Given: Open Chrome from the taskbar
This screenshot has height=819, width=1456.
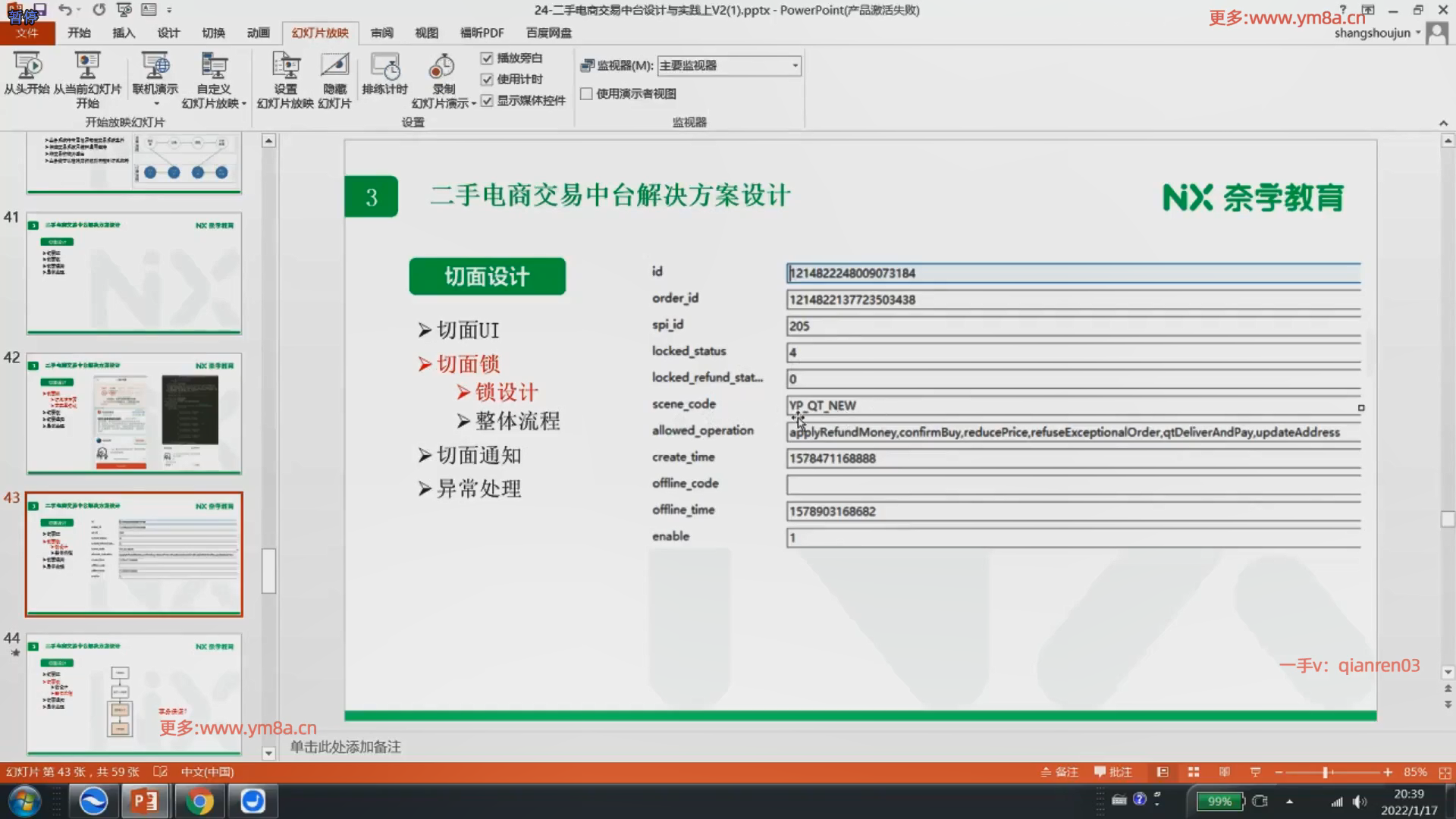Looking at the screenshot, I should tap(199, 801).
